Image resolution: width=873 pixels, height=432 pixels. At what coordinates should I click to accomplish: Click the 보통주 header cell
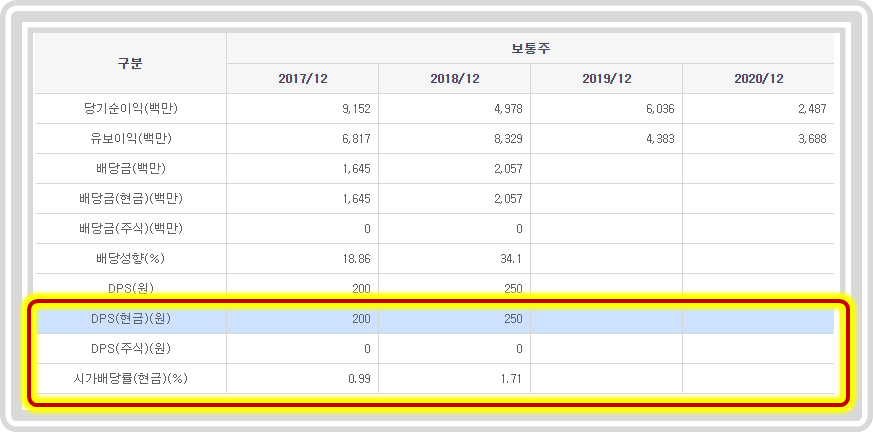530,48
